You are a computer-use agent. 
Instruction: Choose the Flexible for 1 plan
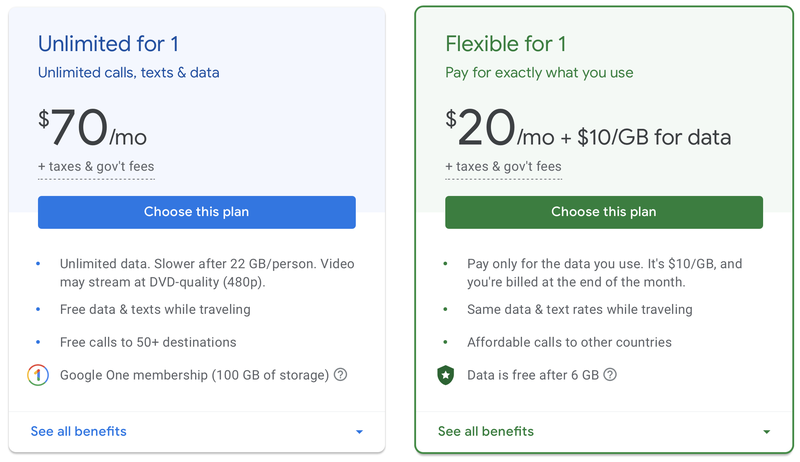[x=604, y=212]
